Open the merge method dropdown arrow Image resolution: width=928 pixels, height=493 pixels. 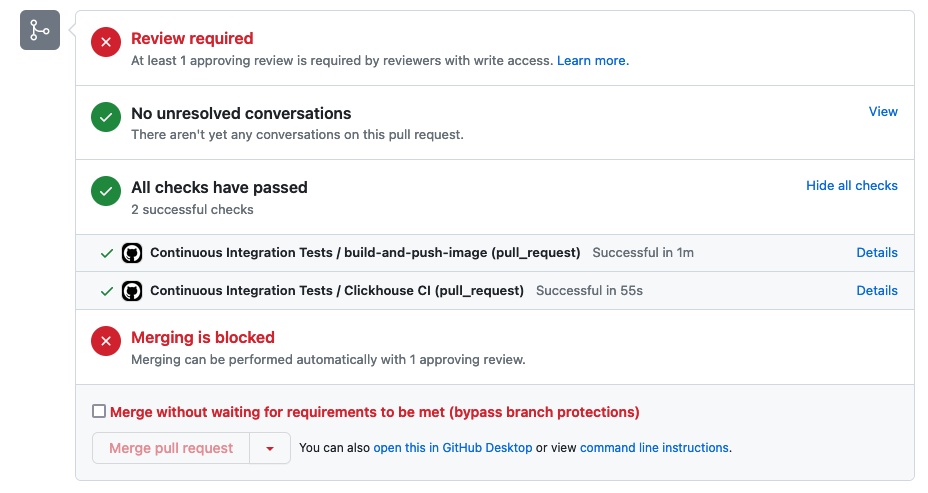click(270, 448)
